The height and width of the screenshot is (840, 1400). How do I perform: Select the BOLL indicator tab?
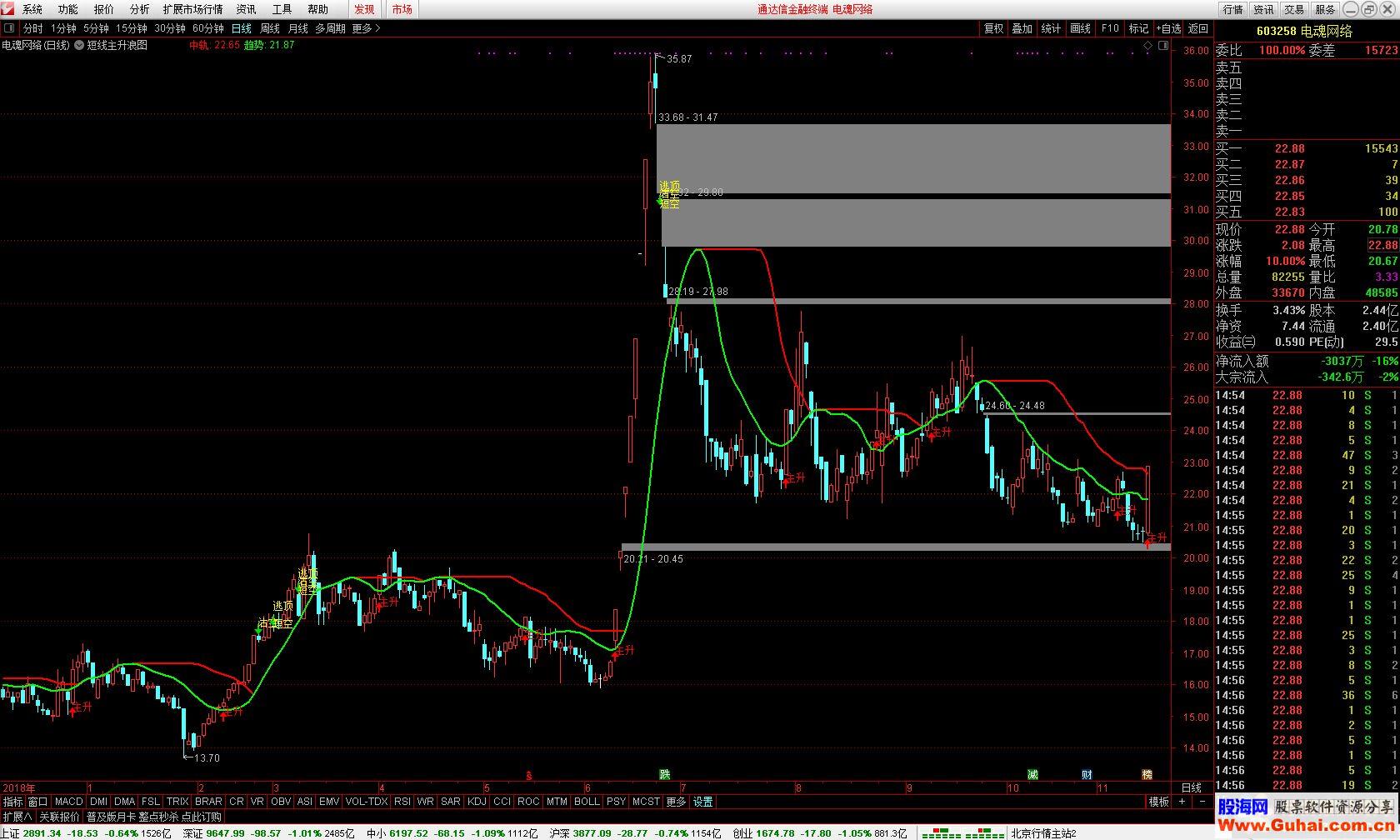[587, 802]
